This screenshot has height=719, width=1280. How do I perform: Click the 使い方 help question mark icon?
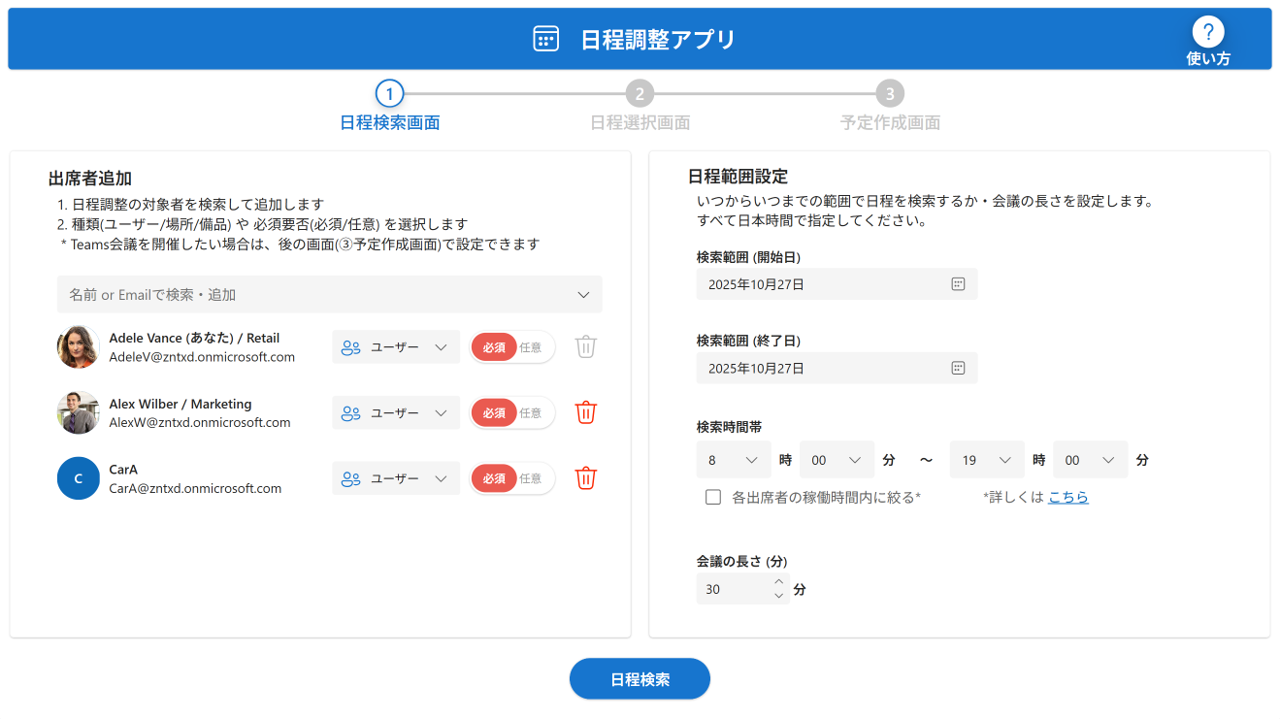click(x=1208, y=32)
